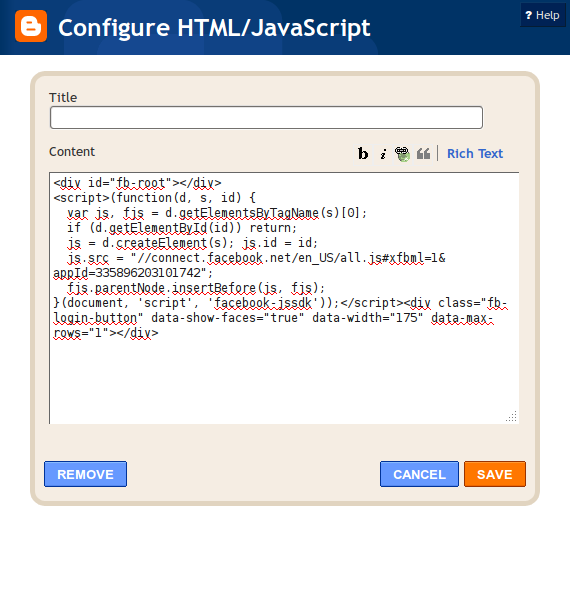
Task: Click the CANCEL button
Action: [x=419, y=474]
